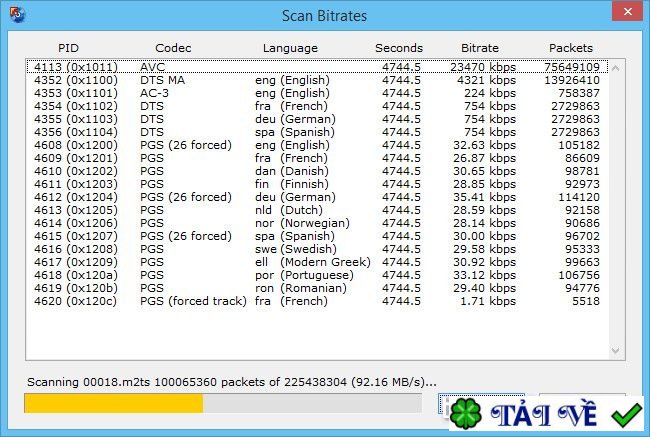Select the 4352 (0x1100) DTS MA row
Viewport: 650px width, 437px height.
[317, 80]
